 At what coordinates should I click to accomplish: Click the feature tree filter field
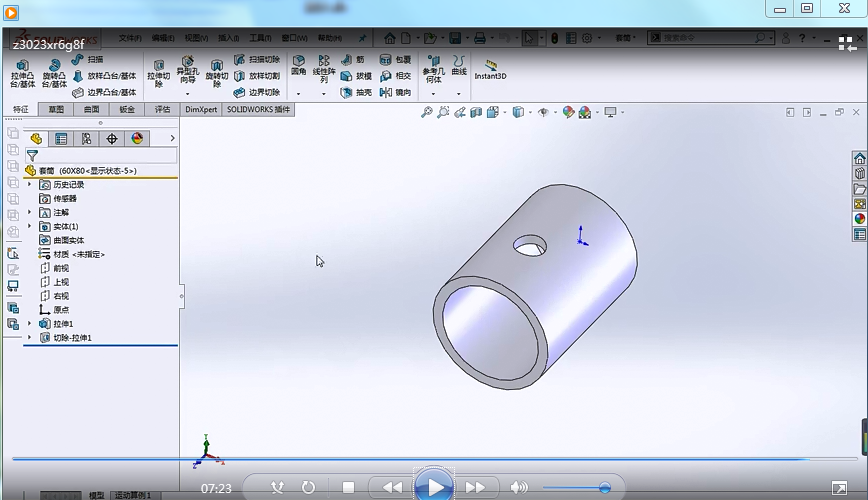(105, 156)
